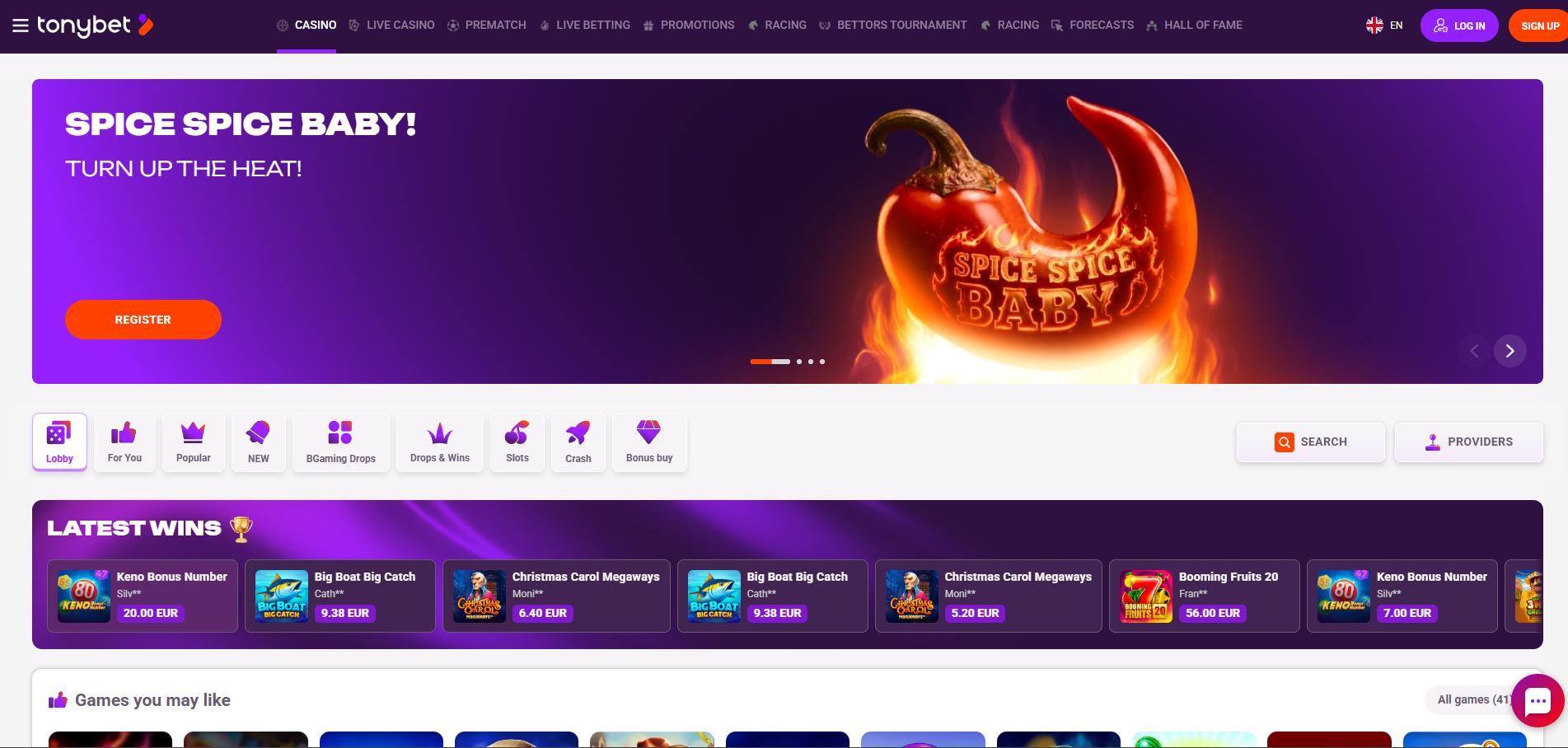
Task: Select the last banner slide dot
Action: 822,362
